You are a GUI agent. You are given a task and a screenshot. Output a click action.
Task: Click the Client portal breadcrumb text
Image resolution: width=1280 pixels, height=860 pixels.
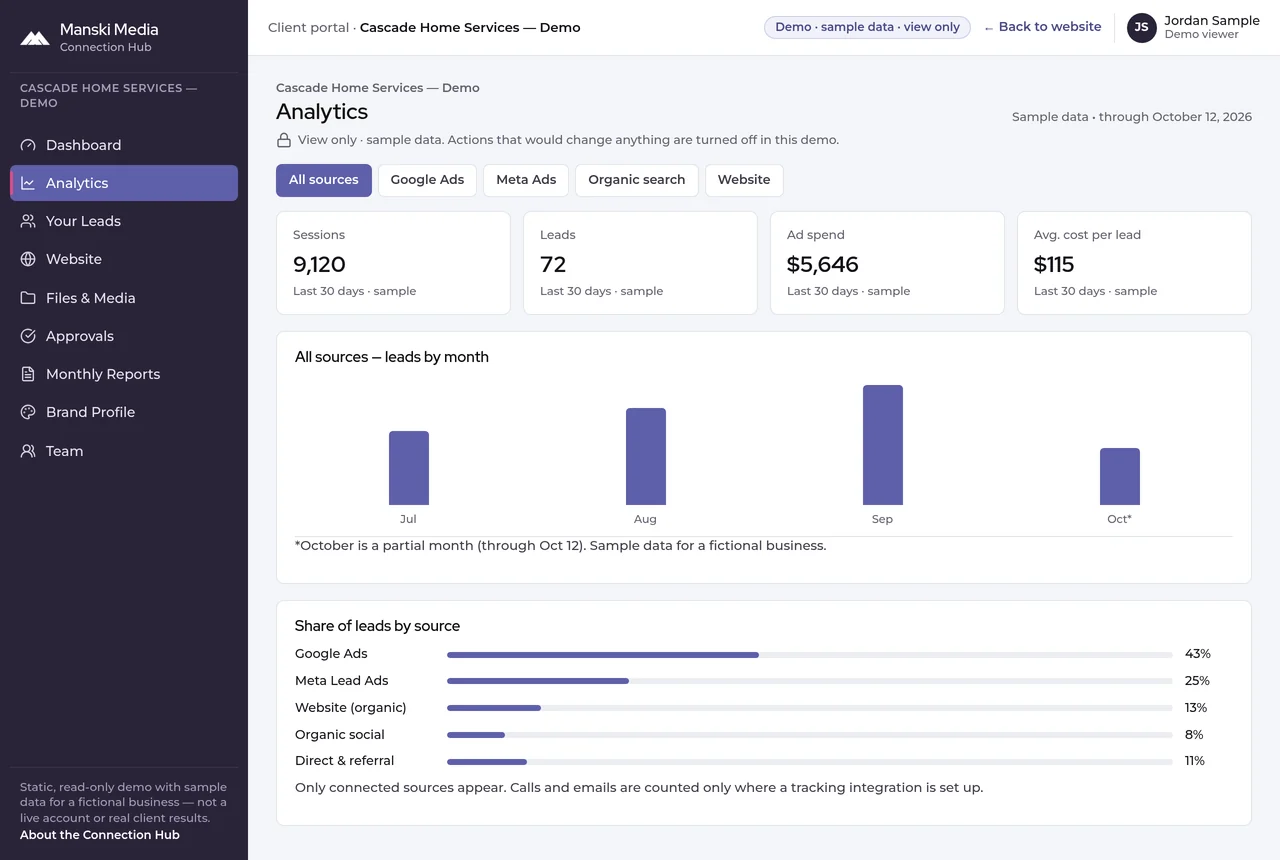tap(309, 27)
